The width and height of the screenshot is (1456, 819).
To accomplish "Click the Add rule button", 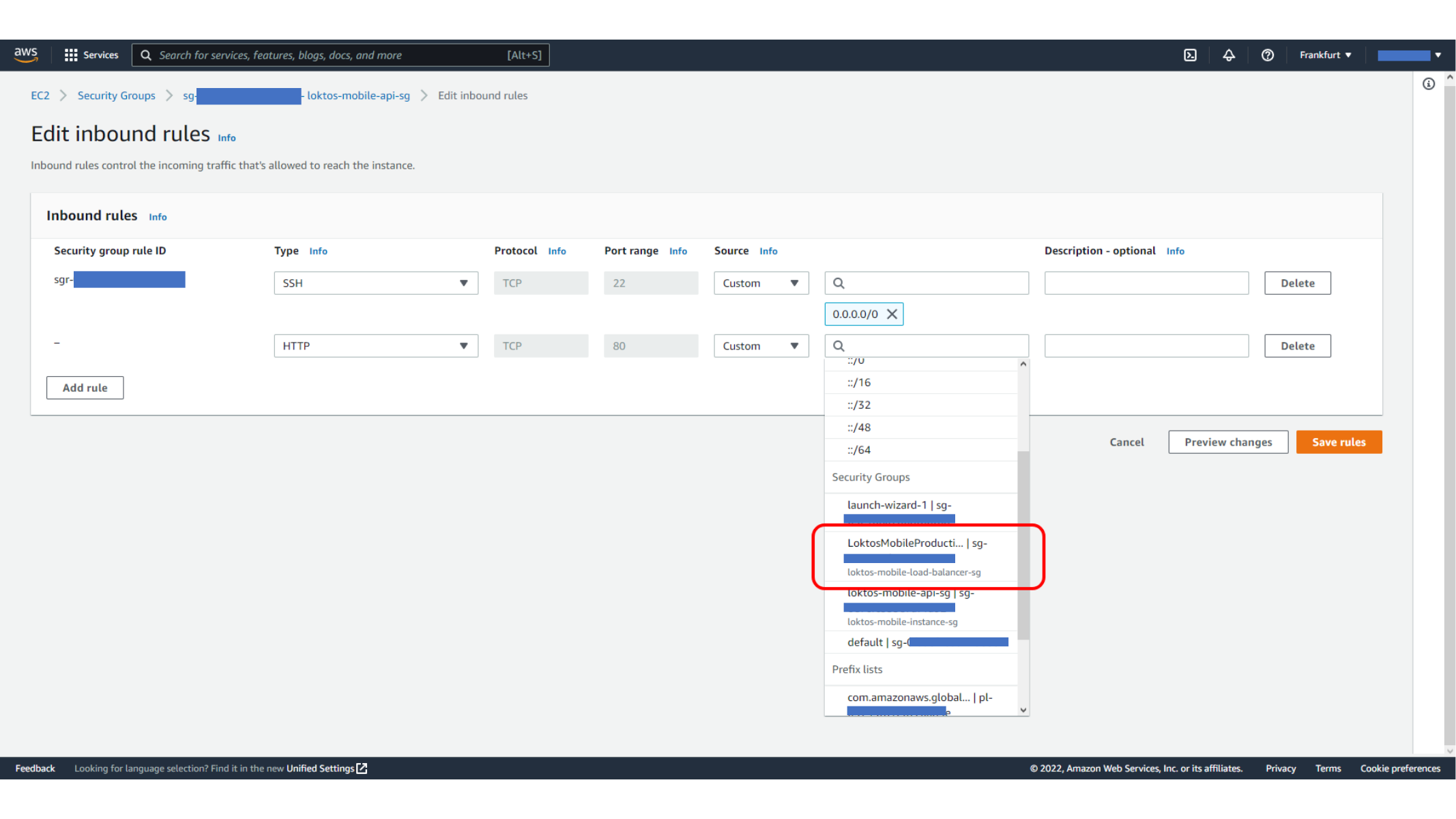I will pos(85,388).
